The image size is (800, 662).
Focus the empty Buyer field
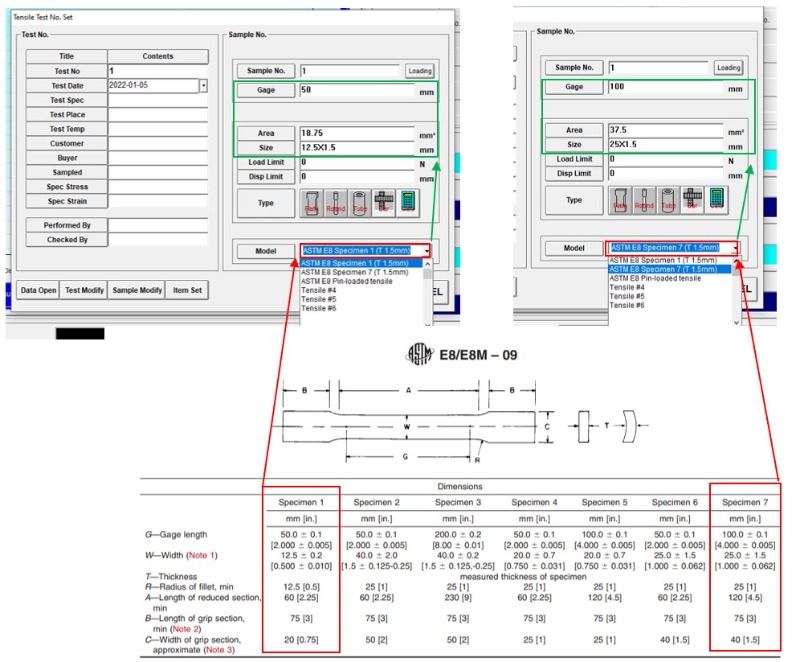pyautogui.click(x=158, y=158)
